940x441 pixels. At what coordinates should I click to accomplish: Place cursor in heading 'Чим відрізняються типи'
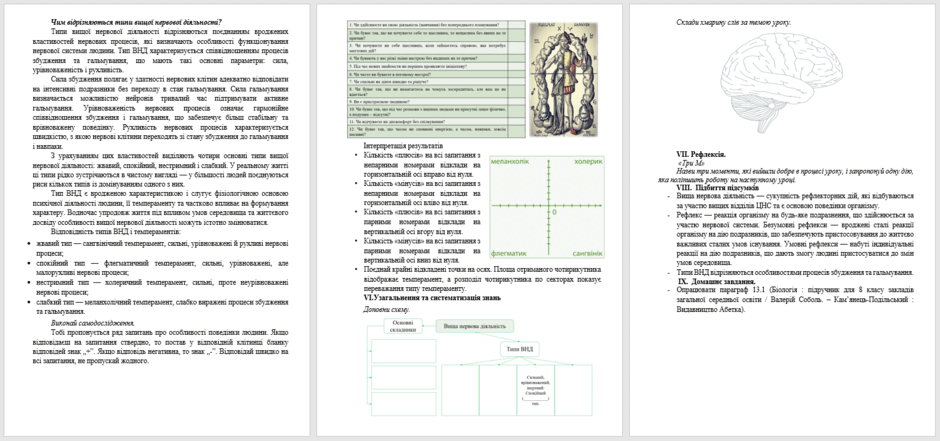point(137,23)
